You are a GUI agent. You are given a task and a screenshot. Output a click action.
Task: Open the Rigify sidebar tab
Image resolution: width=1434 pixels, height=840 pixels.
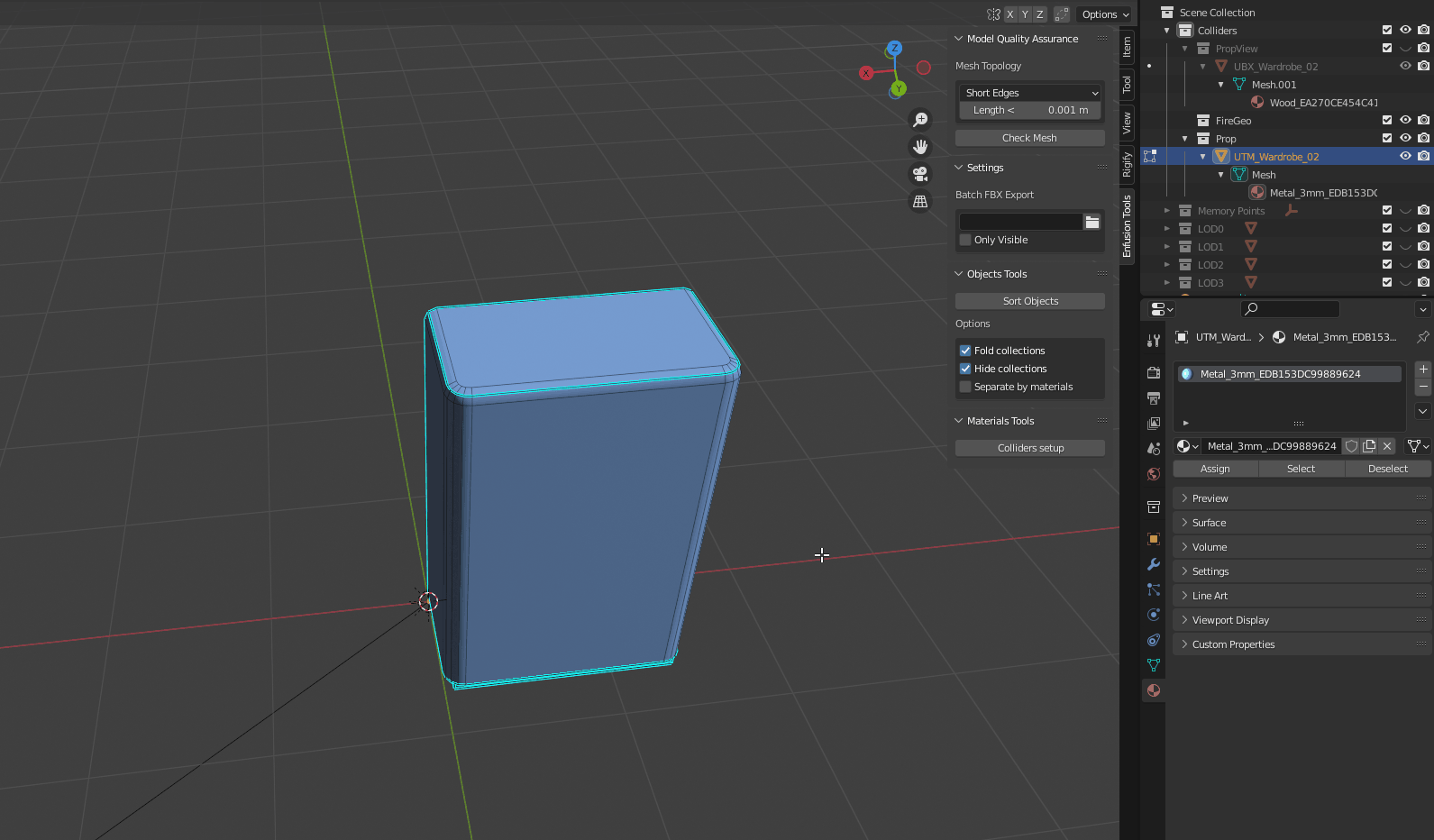pos(1127,164)
